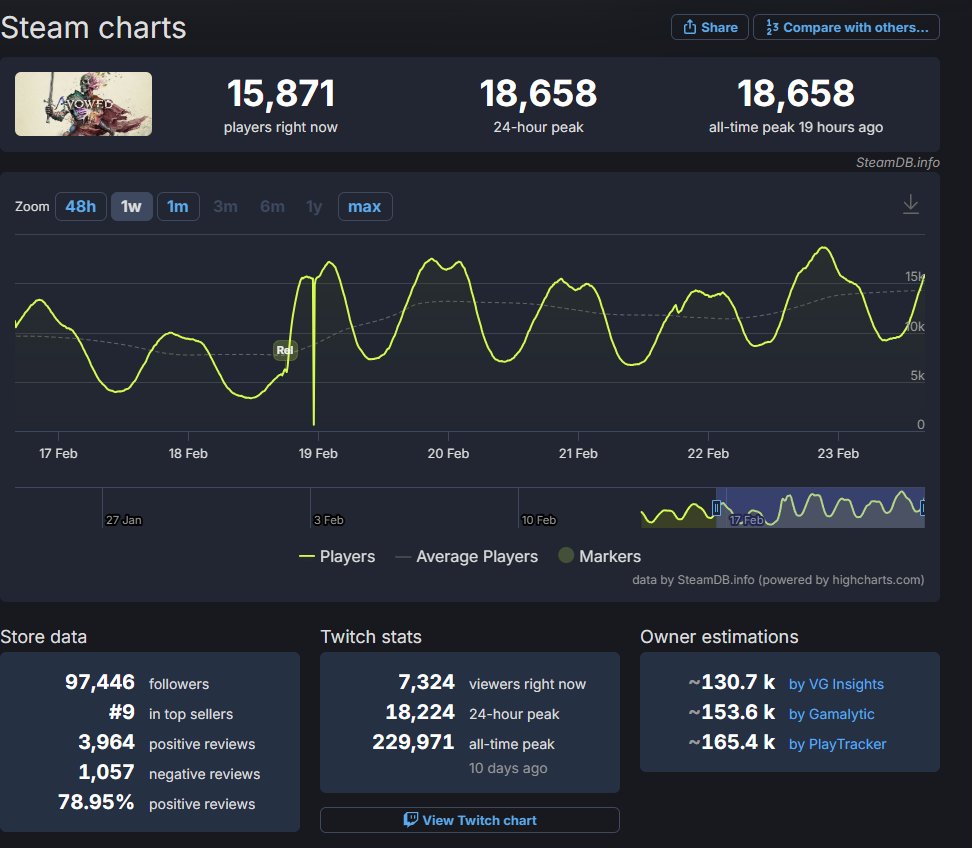Image resolution: width=972 pixels, height=848 pixels.
Task: Click the 229,971 Twitch all-time peak
Action: point(413,742)
